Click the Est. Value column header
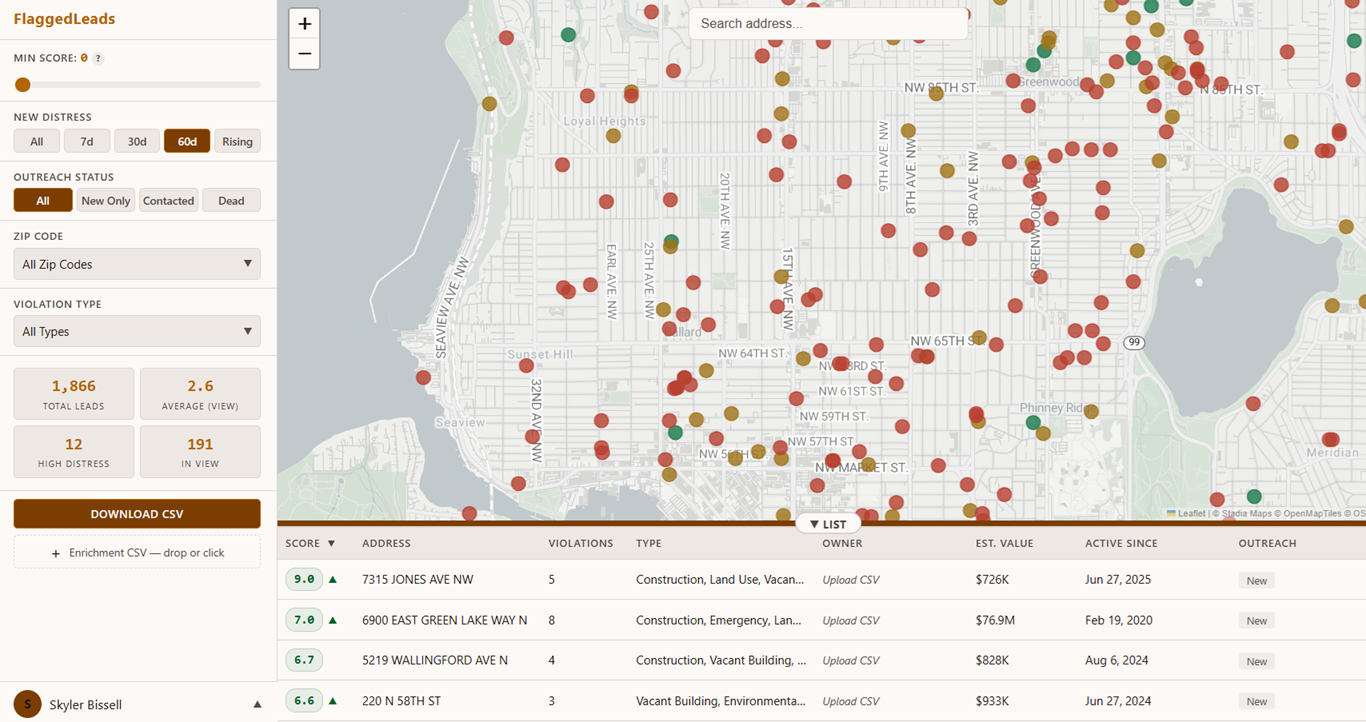 point(1004,543)
